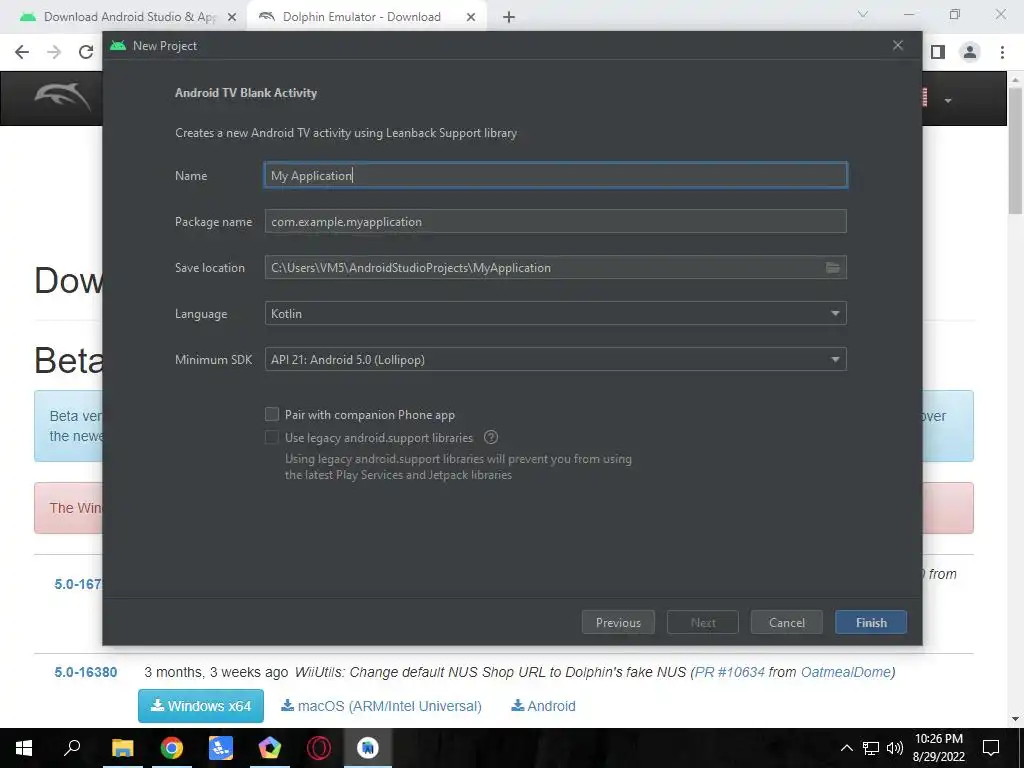Open the PR #10634 link

coord(729,672)
